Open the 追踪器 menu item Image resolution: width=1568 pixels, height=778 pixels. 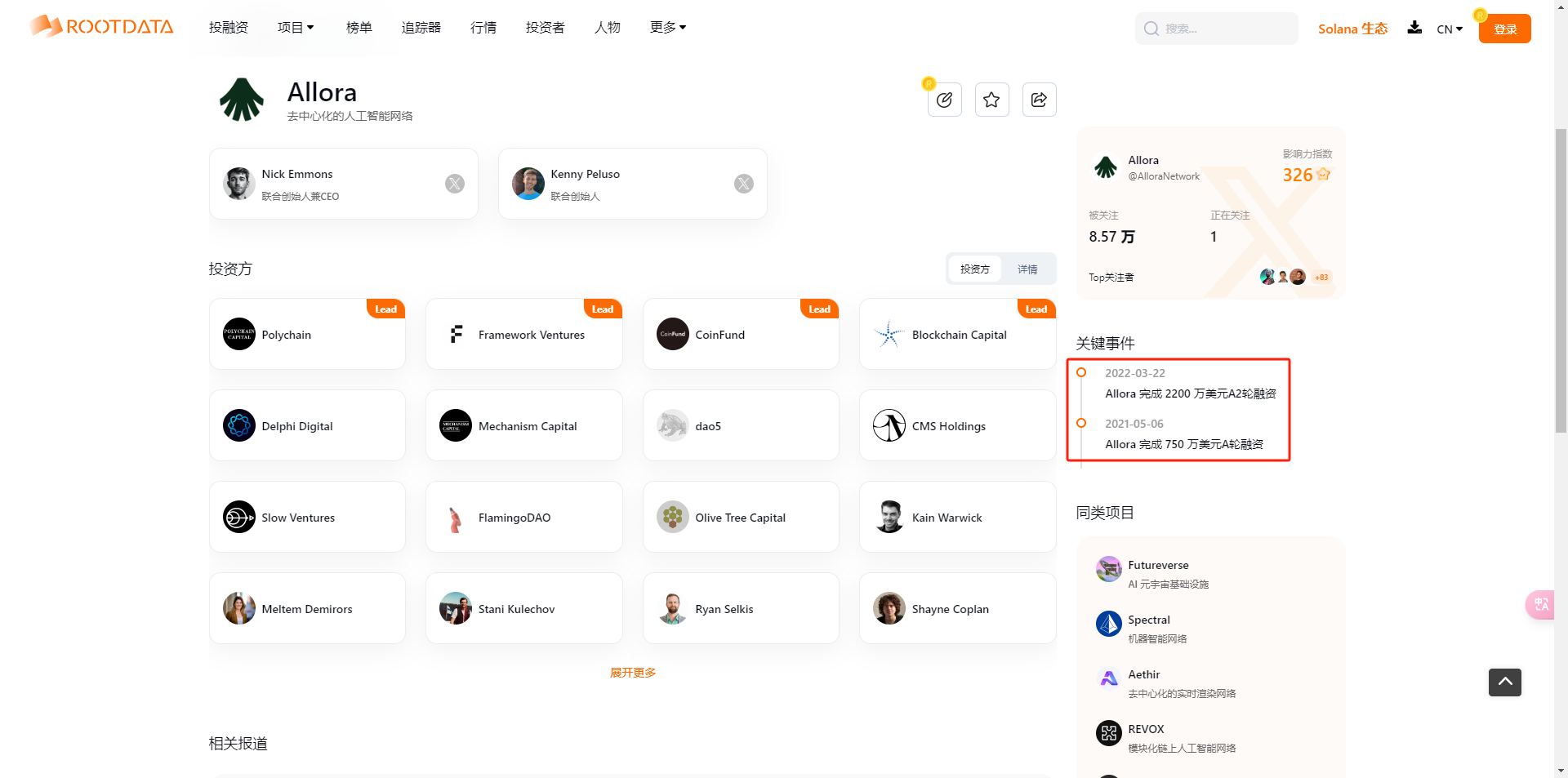pos(421,28)
